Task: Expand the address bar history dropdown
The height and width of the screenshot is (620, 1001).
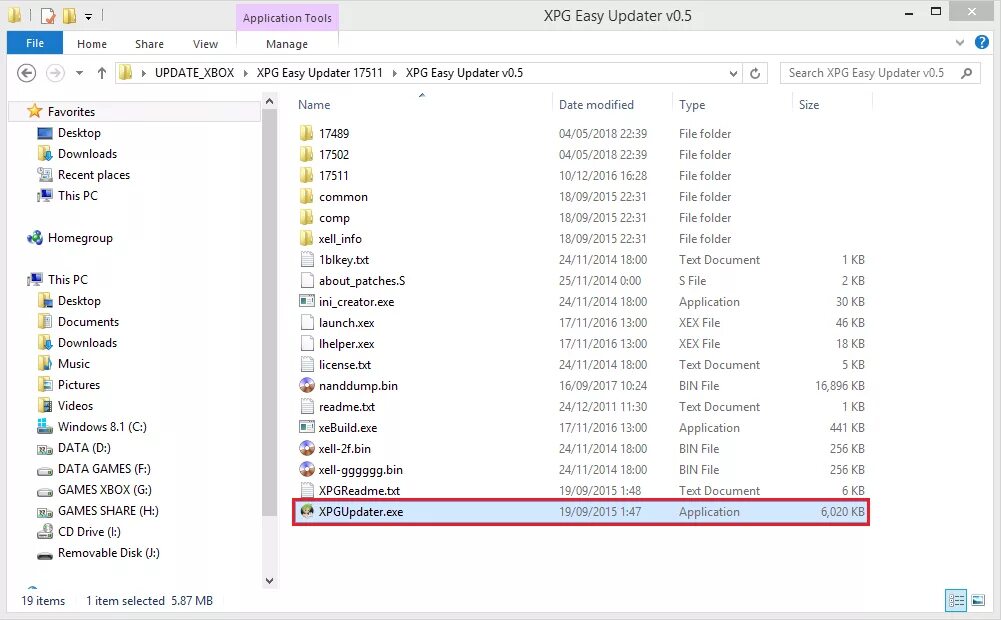Action: tap(734, 73)
